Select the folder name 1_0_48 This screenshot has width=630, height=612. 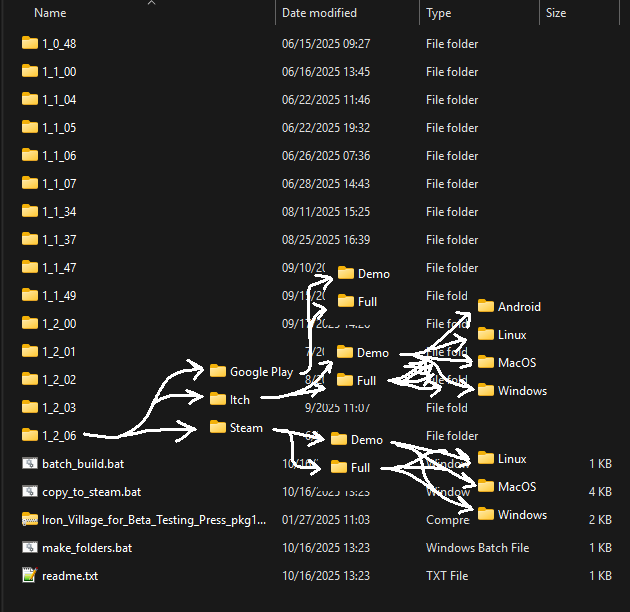[x=59, y=43]
